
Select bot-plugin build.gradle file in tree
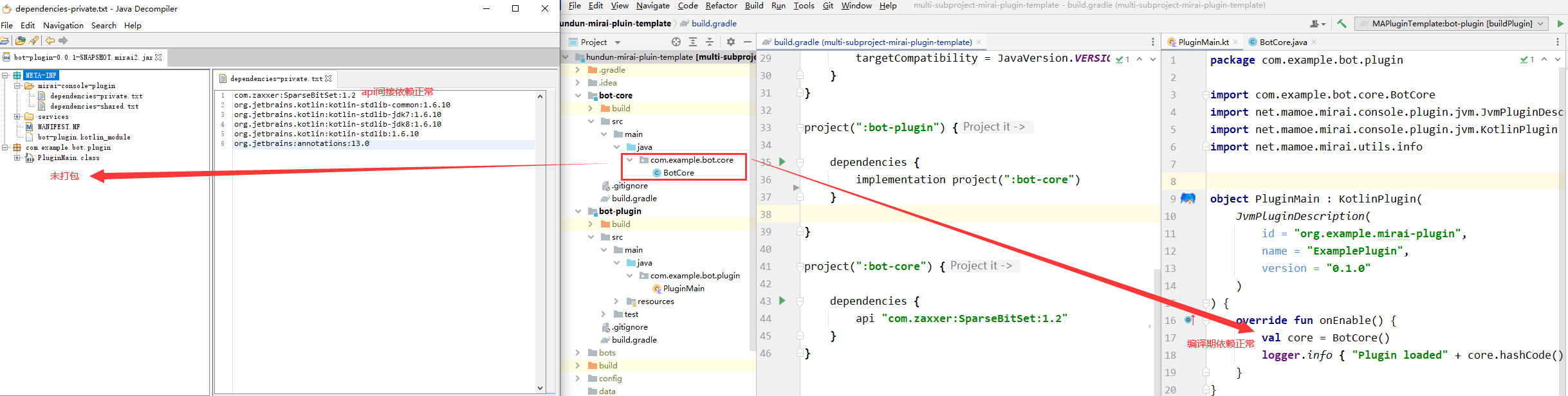pyautogui.click(x=629, y=340)
